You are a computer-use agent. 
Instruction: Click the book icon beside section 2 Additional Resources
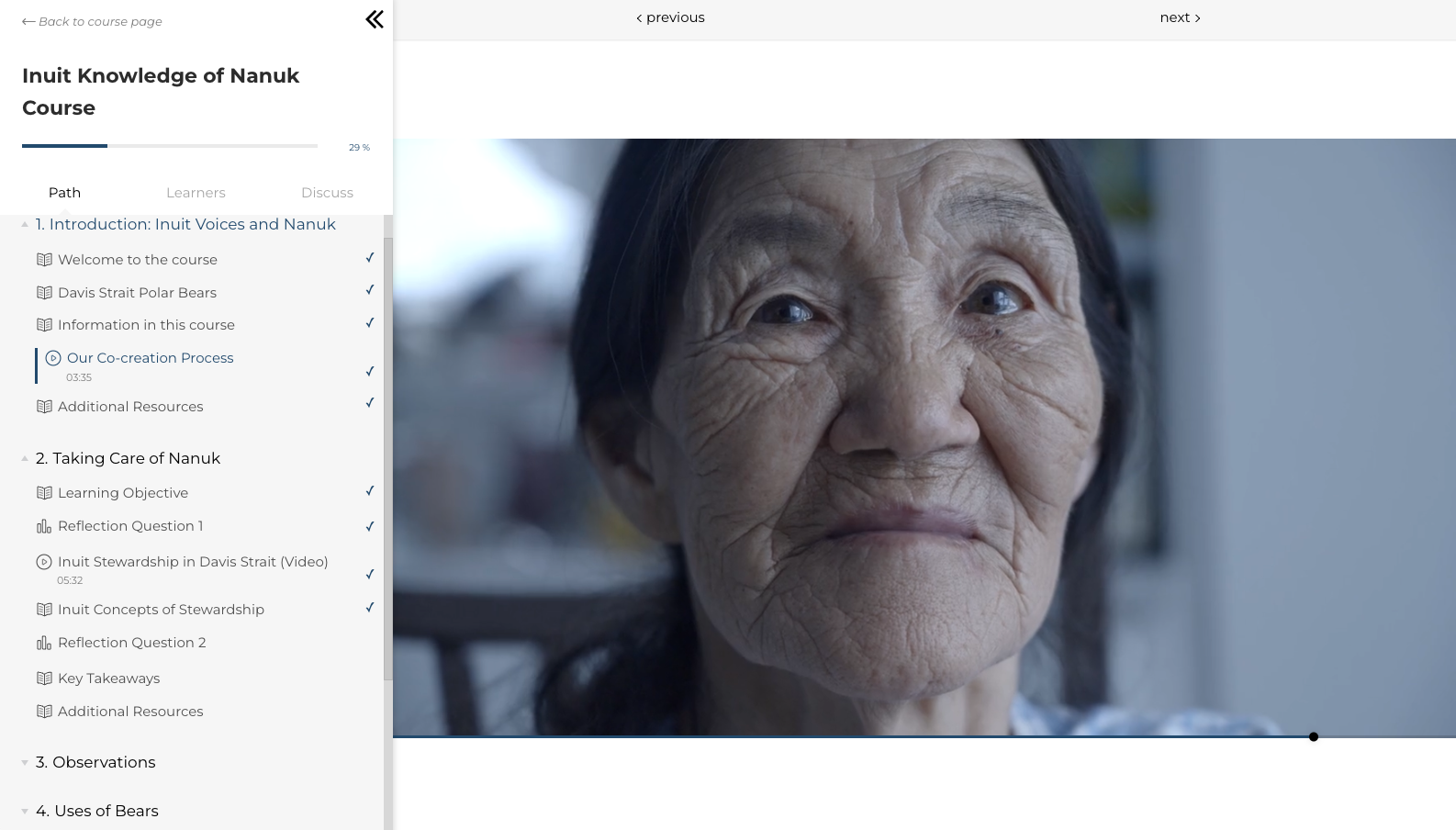[44, 712]
